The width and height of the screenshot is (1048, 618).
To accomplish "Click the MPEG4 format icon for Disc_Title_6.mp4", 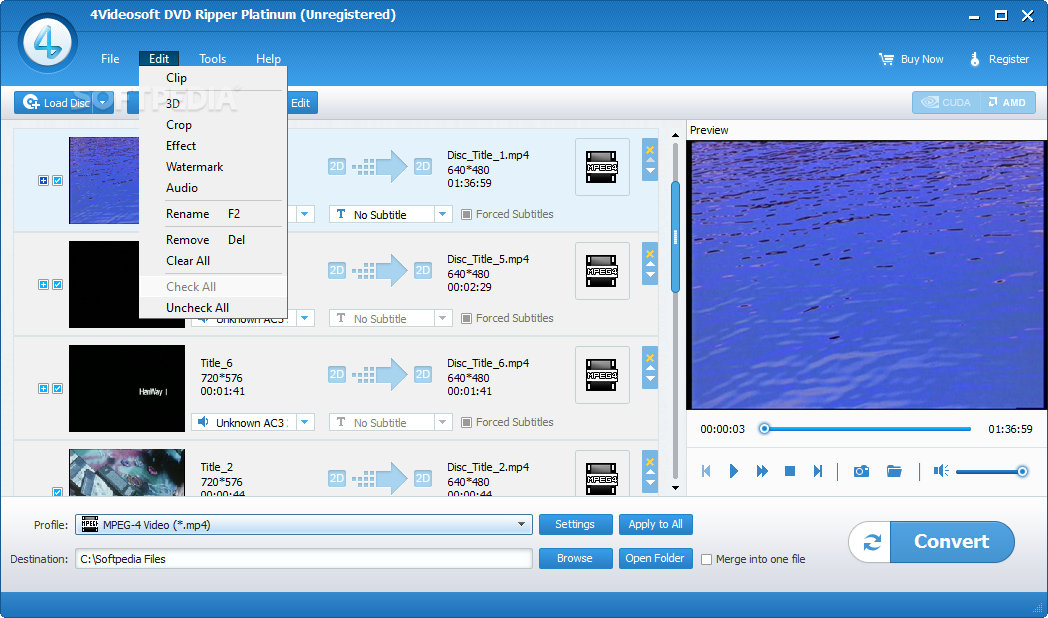I will pos(602,375).
